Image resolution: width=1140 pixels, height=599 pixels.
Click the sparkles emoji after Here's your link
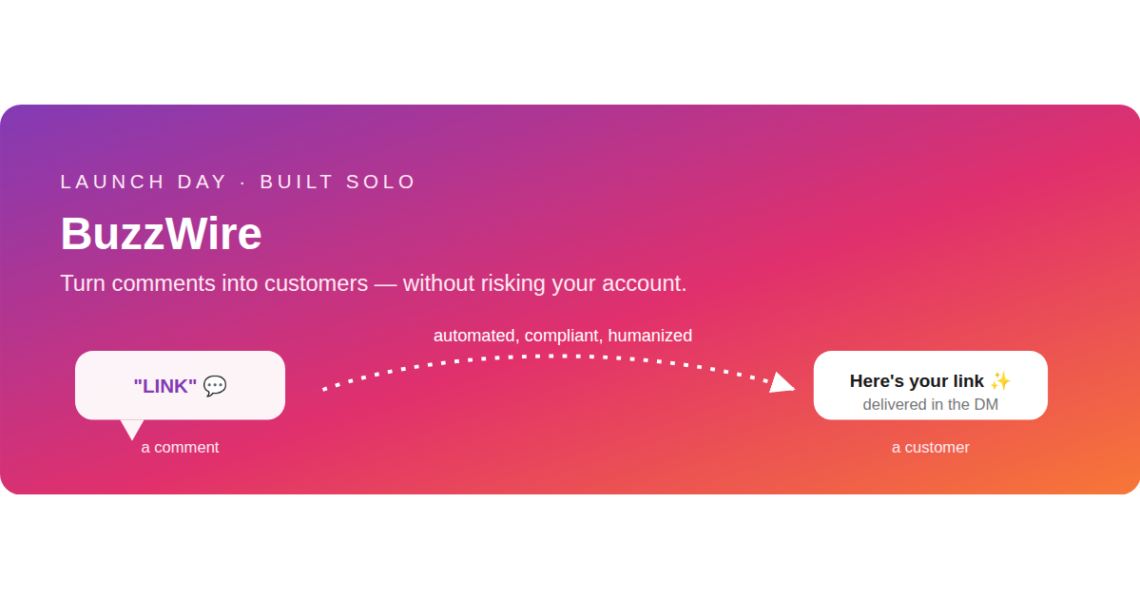(x=1000, y=381)
